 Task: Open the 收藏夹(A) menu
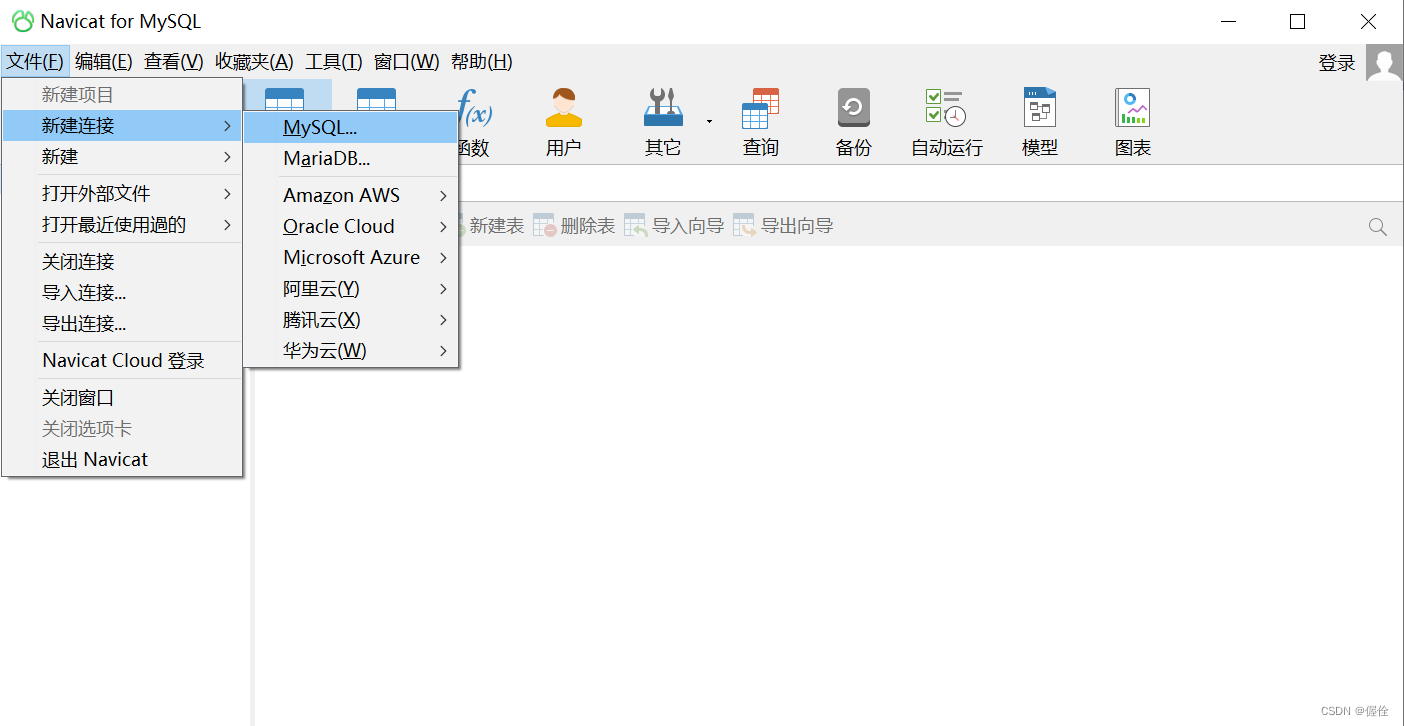(254, 62)
